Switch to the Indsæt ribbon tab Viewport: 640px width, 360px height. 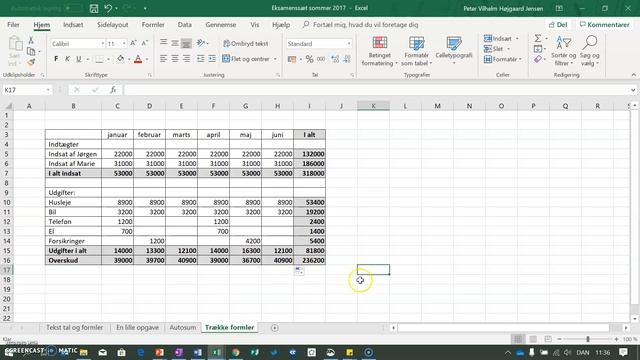tap(73, 24)
